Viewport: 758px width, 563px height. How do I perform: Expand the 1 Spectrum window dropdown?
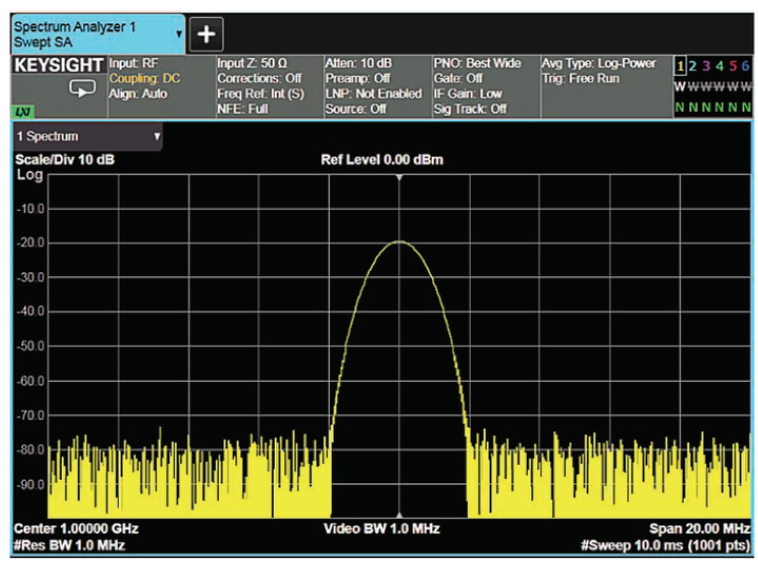click(x=87, y=136)
